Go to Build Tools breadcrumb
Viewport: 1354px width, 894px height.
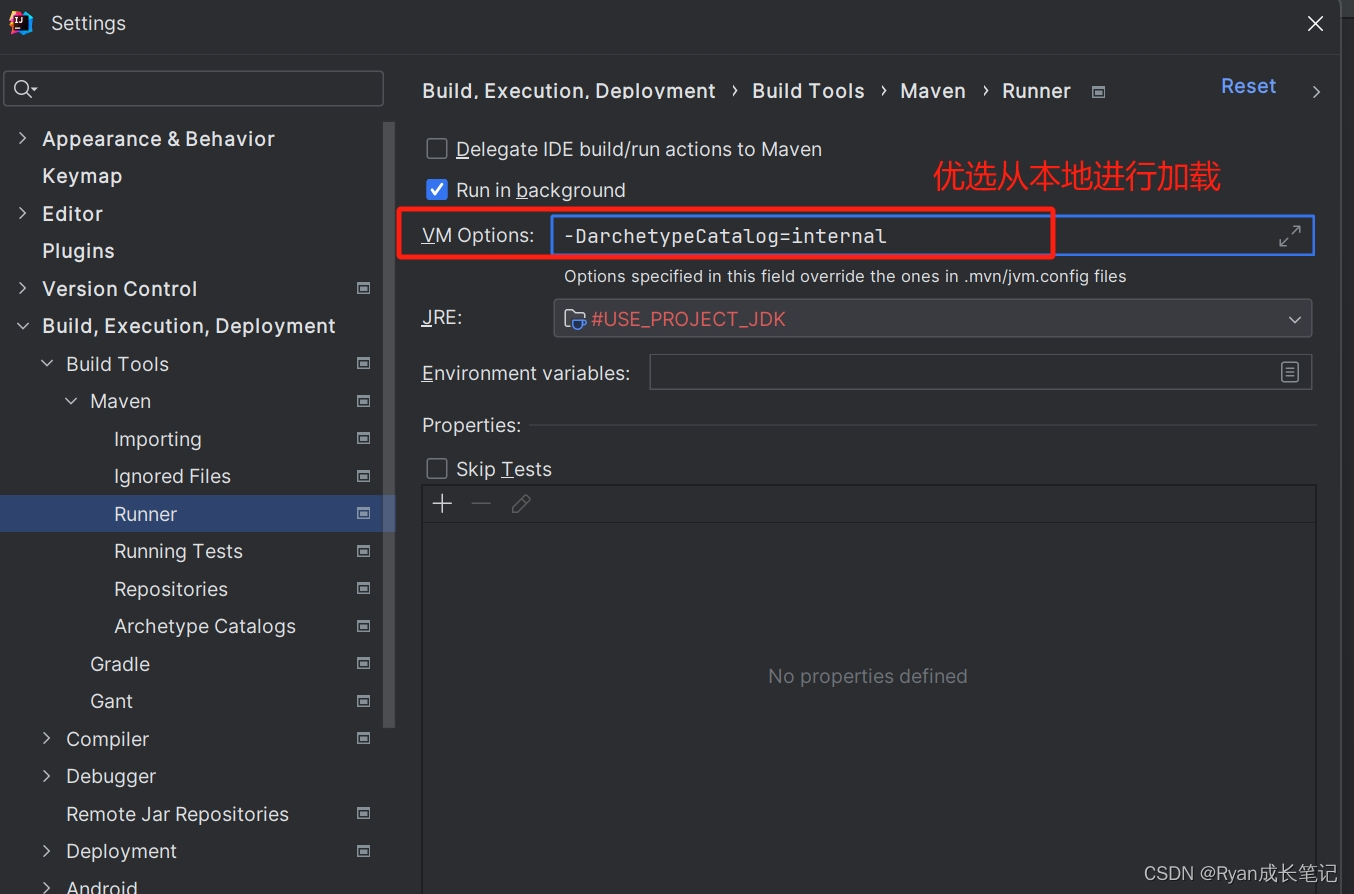[x=808, y=91]
